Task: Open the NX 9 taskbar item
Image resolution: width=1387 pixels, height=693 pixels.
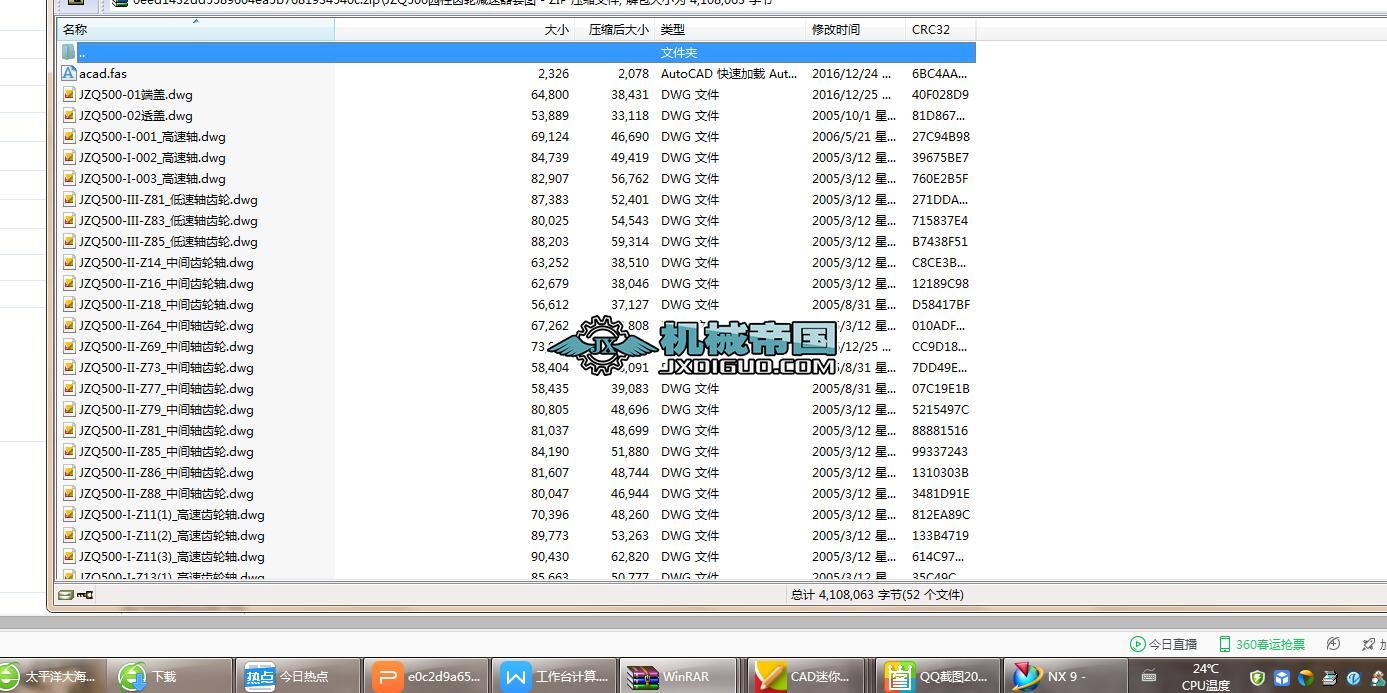Action: 1064,676
